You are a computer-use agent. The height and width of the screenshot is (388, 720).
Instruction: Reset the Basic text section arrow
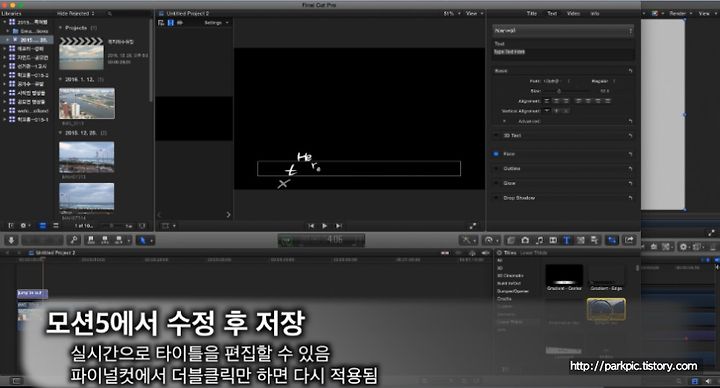630,71
